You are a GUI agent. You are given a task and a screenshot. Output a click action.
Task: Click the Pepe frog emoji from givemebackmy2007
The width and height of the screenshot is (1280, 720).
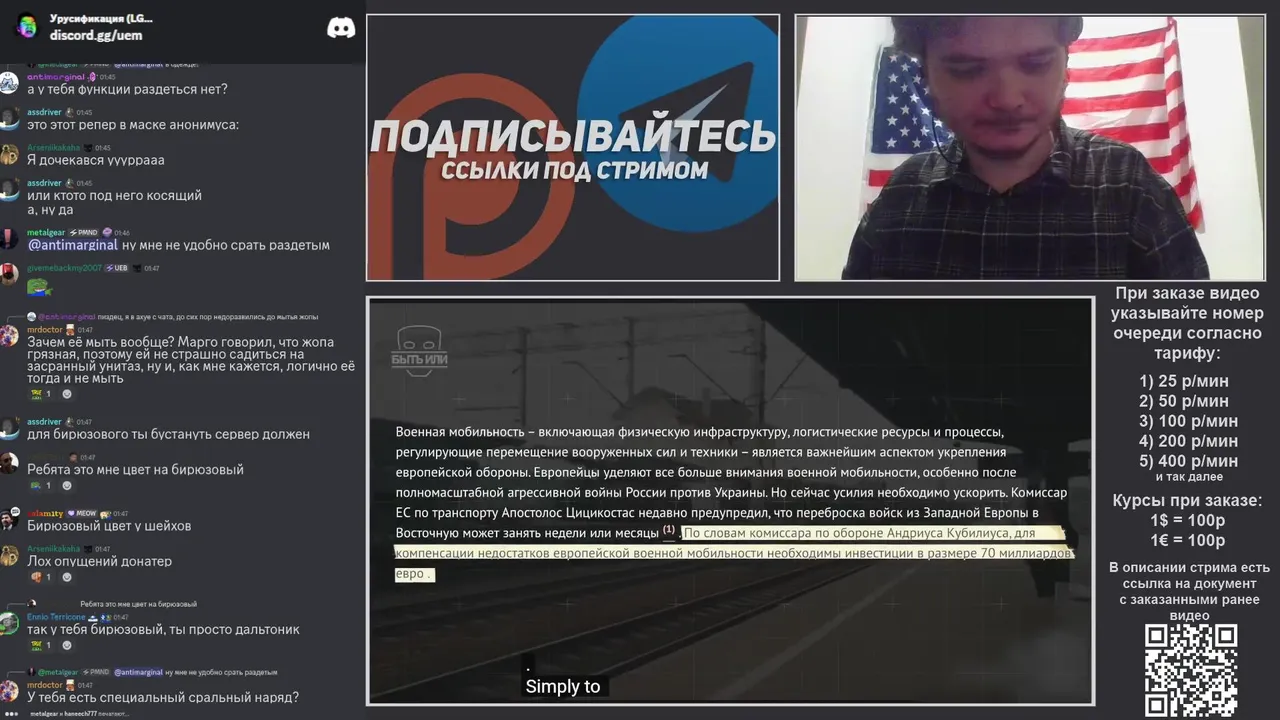tap(39, 288)
